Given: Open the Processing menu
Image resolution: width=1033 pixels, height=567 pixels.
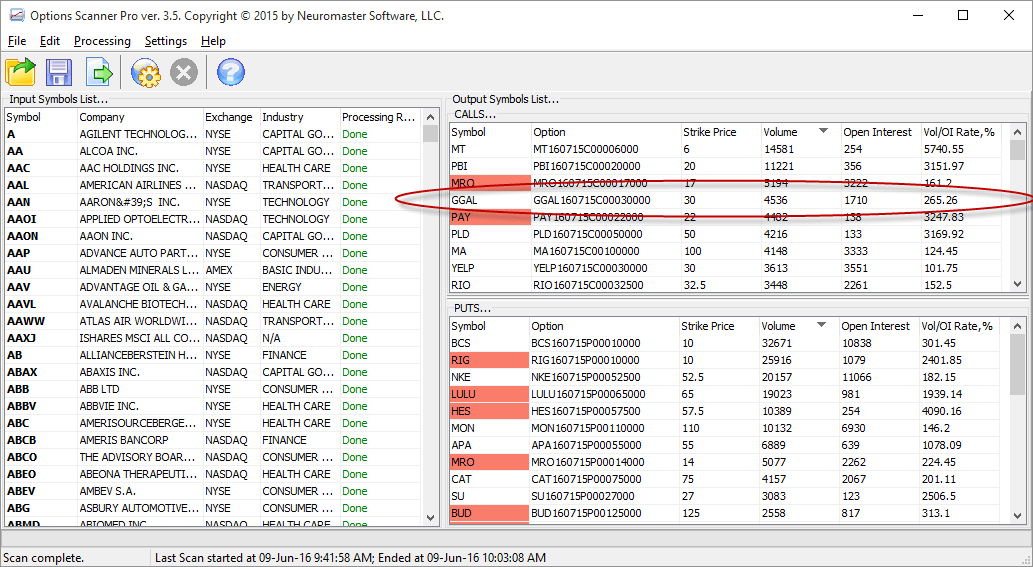Looking at the screenshot, I should tap(102, 41).
